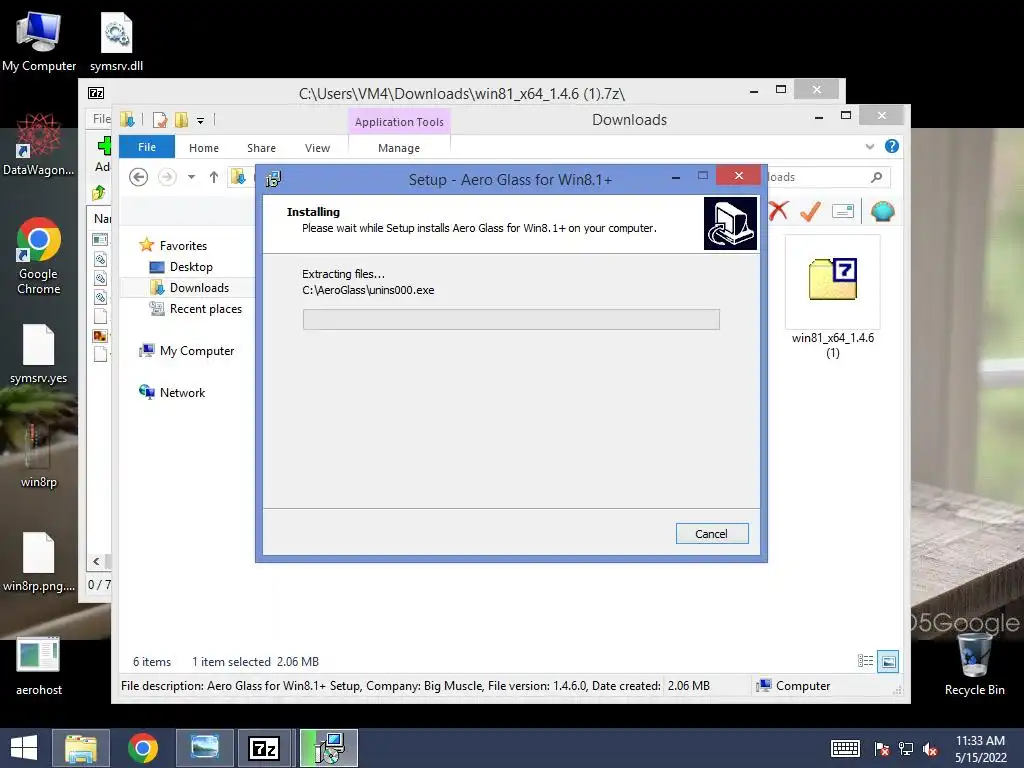Click the 7-Zip scroll left arrow
The height and width of the screenshot is (768, 1024).
pos(97,561)
